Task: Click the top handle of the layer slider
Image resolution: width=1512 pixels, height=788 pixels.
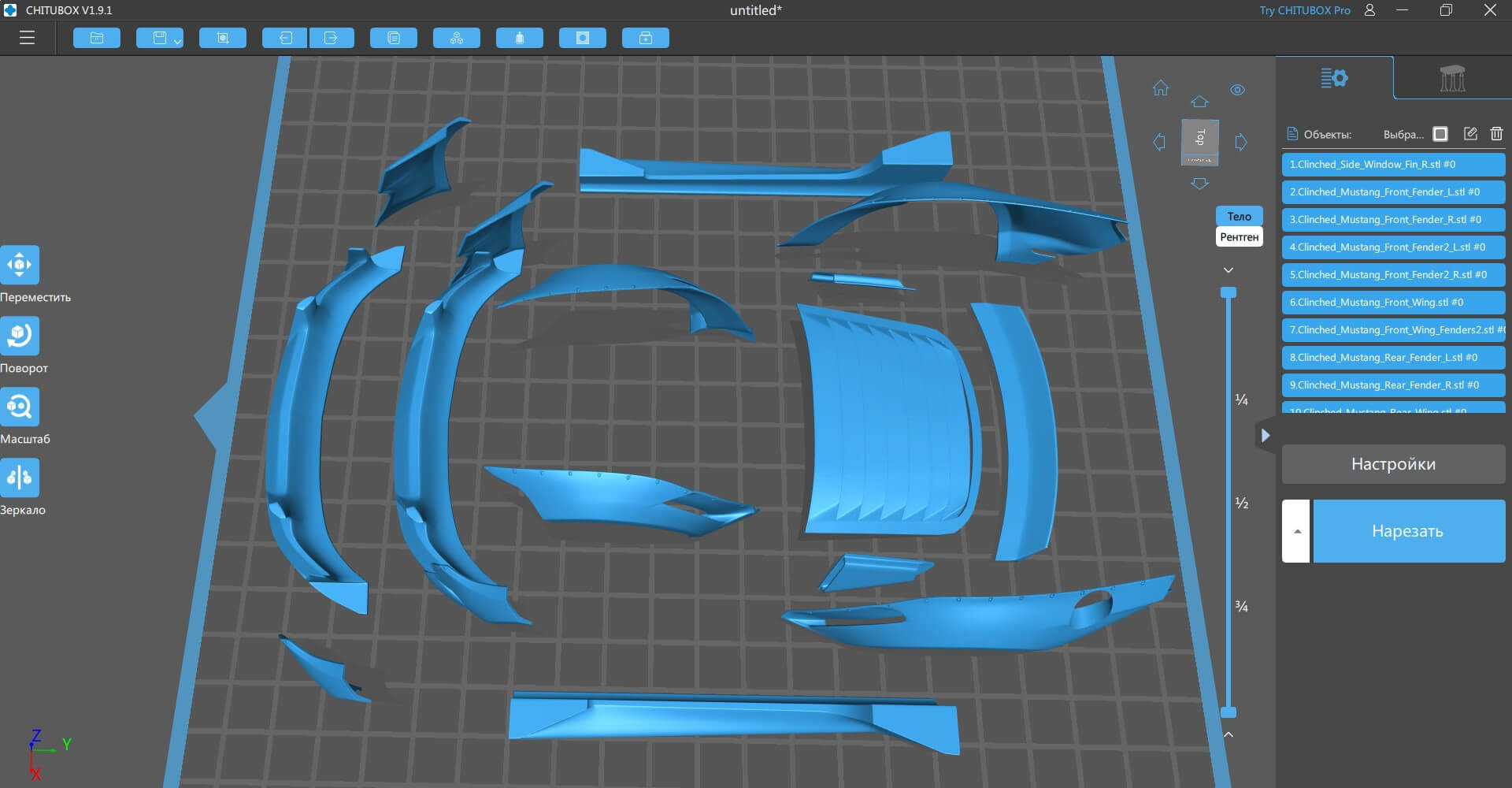Action: tap(1228, 293)
